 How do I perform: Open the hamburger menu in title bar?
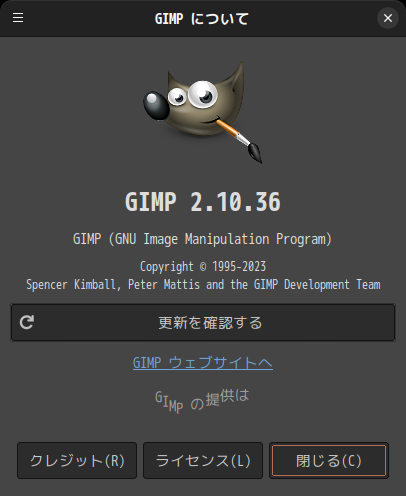coord(18,18)
